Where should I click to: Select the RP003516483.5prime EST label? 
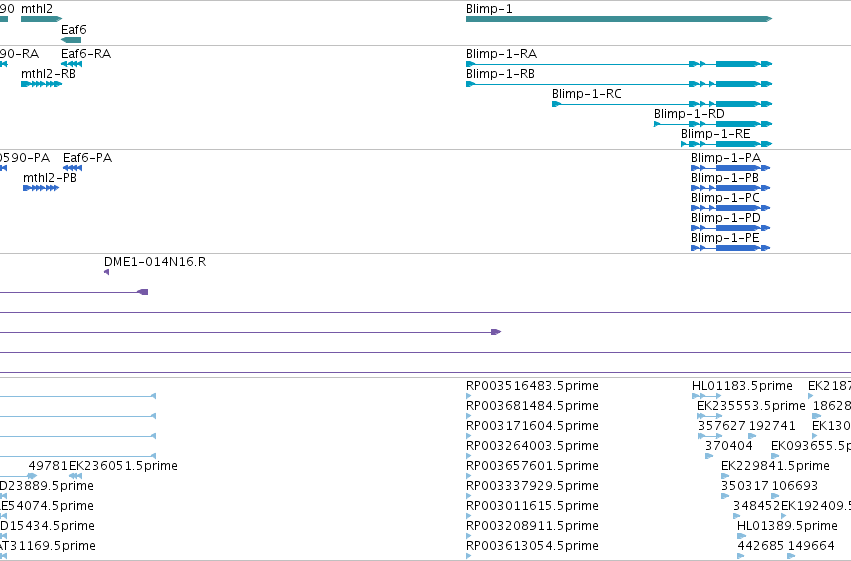(532, 386)
